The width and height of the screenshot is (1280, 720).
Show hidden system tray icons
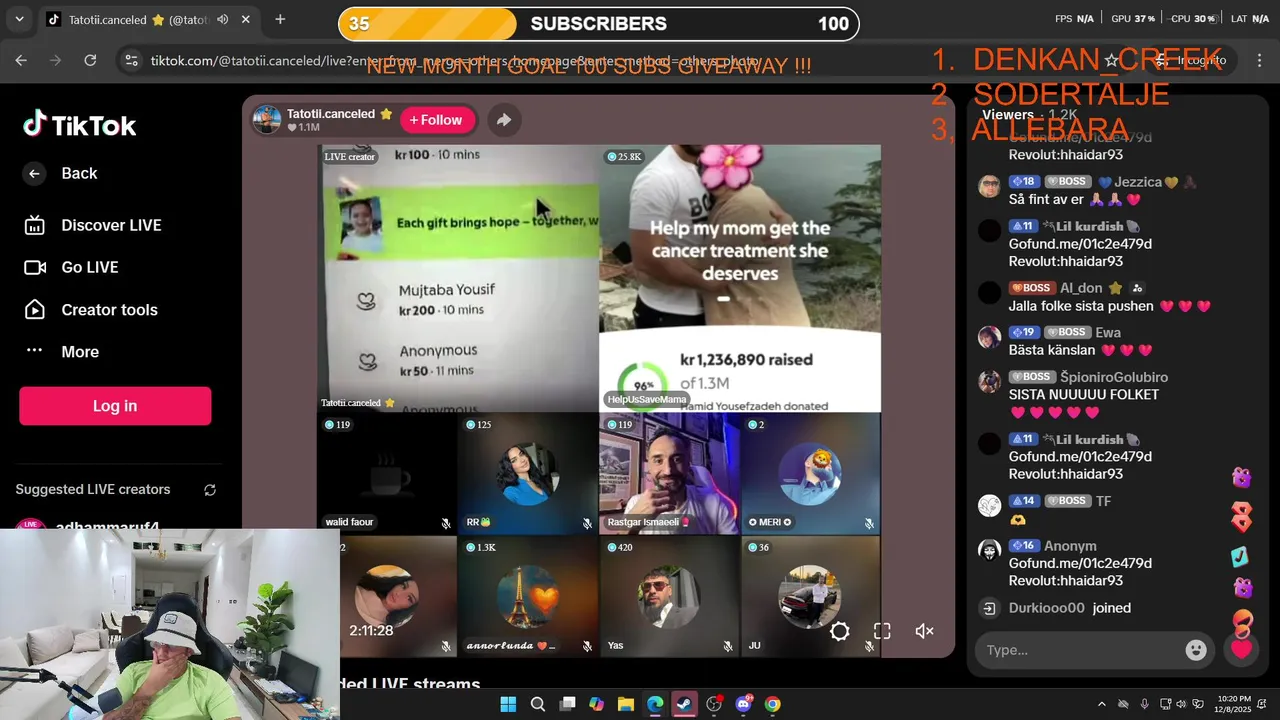[1101, 704]
